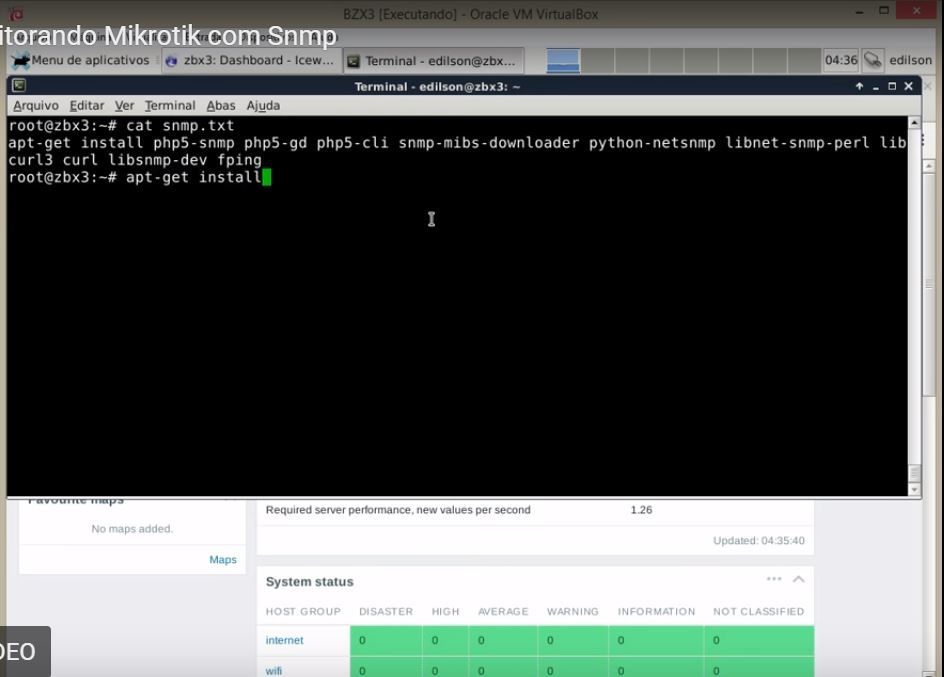Click the network status tray icon
The image size is (944, 677).
872,60
